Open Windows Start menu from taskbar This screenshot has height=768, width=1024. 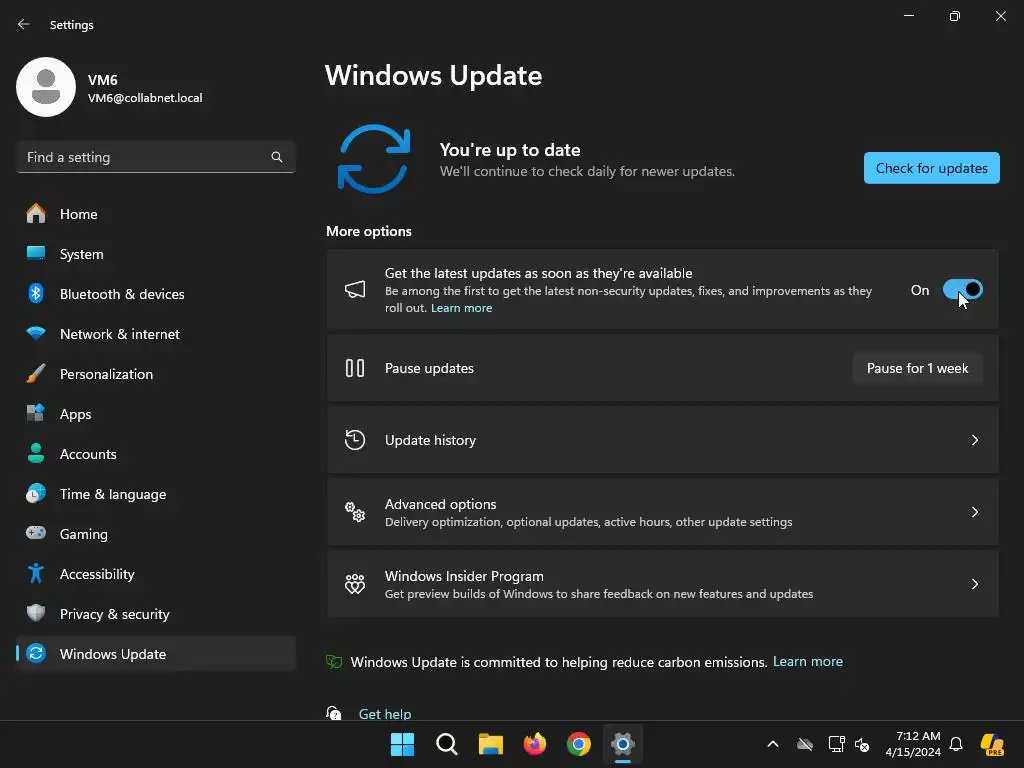click(402, 744)
